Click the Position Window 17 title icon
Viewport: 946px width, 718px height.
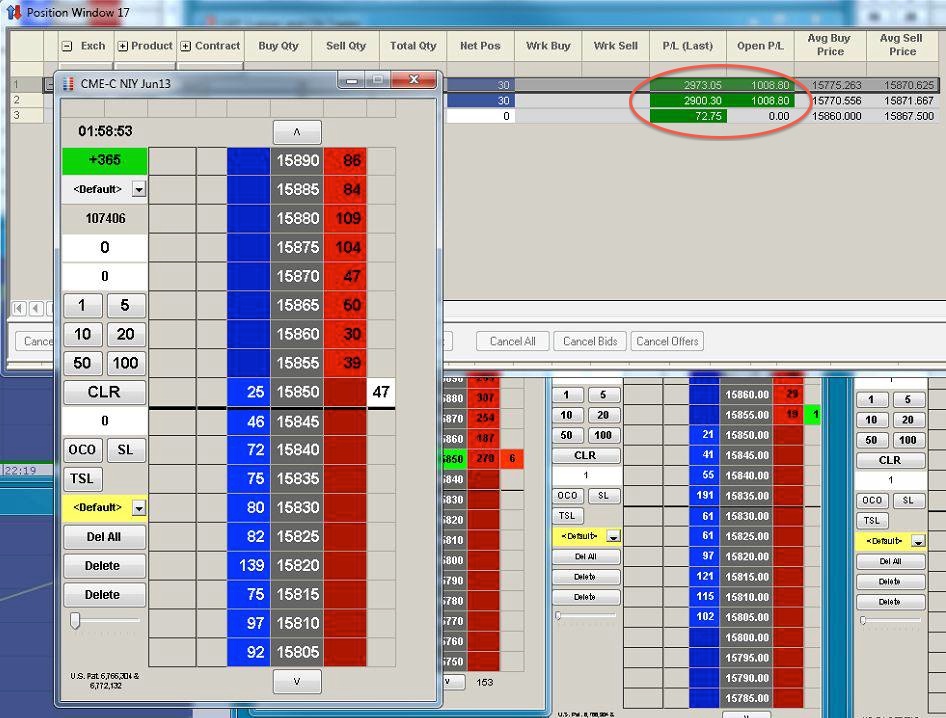point(14,13)
